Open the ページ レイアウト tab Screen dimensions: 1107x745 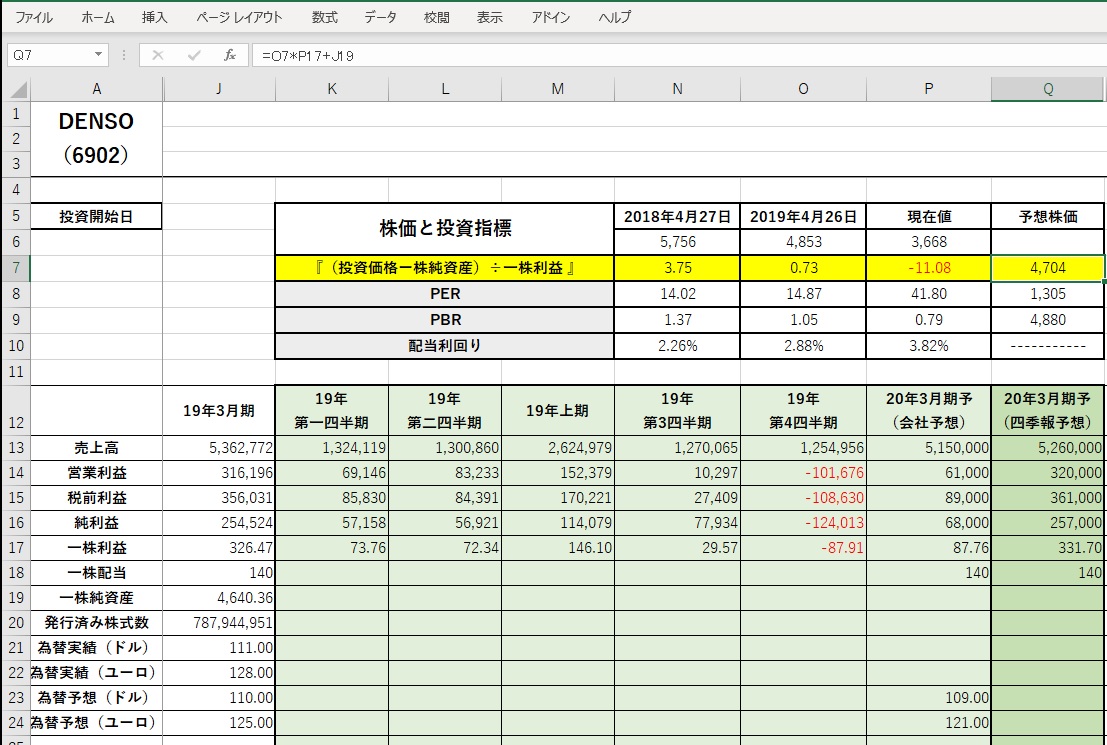click(239, 18)
